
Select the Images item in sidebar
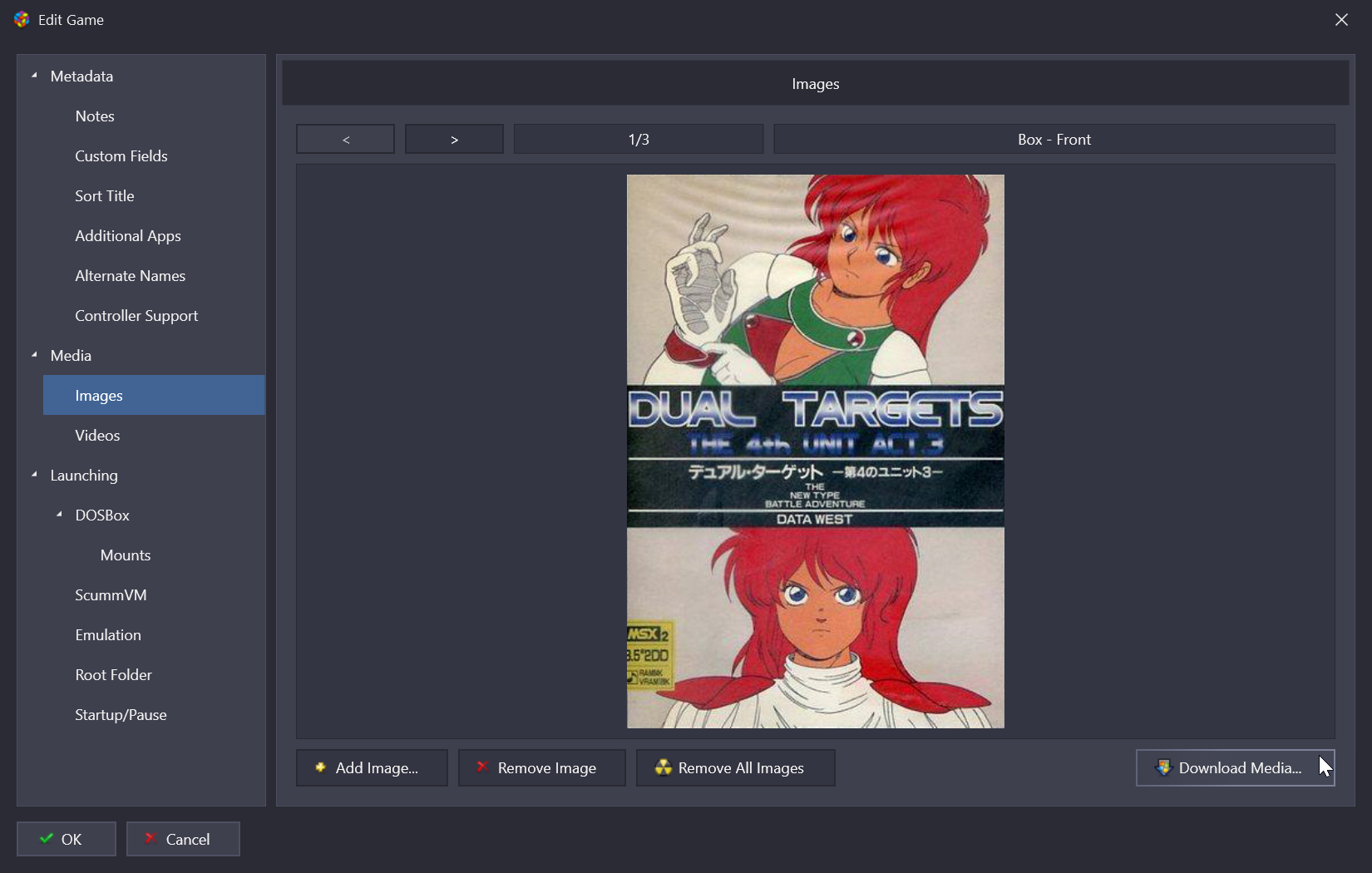154,395
